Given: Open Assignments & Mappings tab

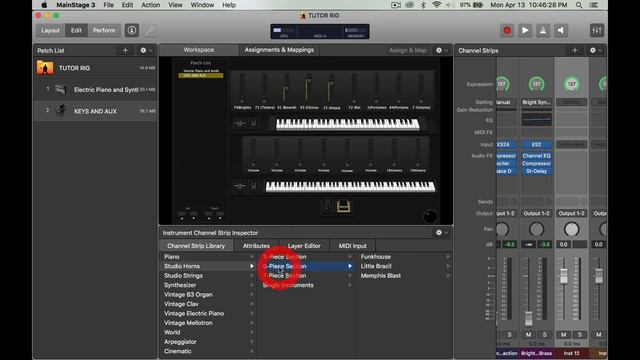Looking at the screenshot, I should (x=279, y=50).
